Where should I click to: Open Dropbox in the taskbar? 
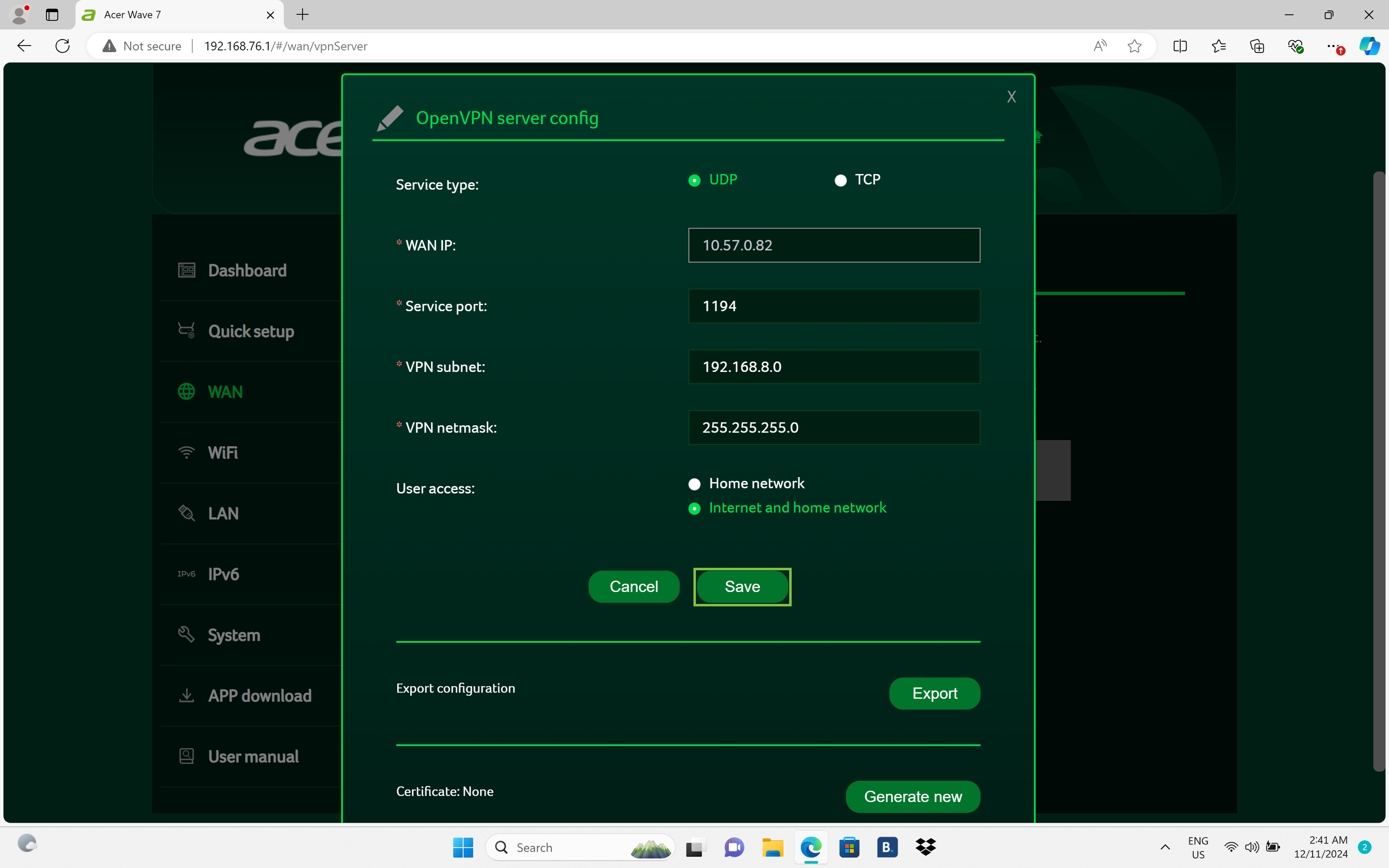coord(925,847)
